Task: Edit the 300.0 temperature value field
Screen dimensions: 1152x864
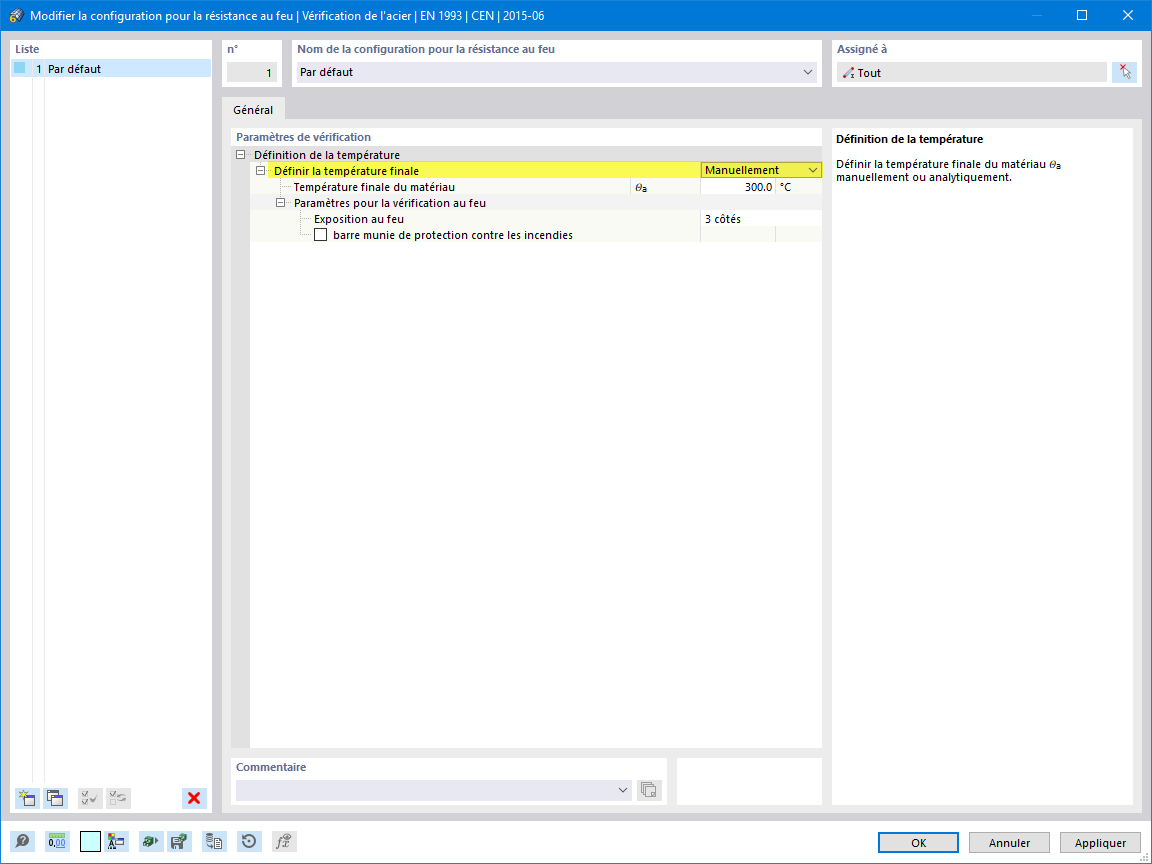Action: click(738, 187)
